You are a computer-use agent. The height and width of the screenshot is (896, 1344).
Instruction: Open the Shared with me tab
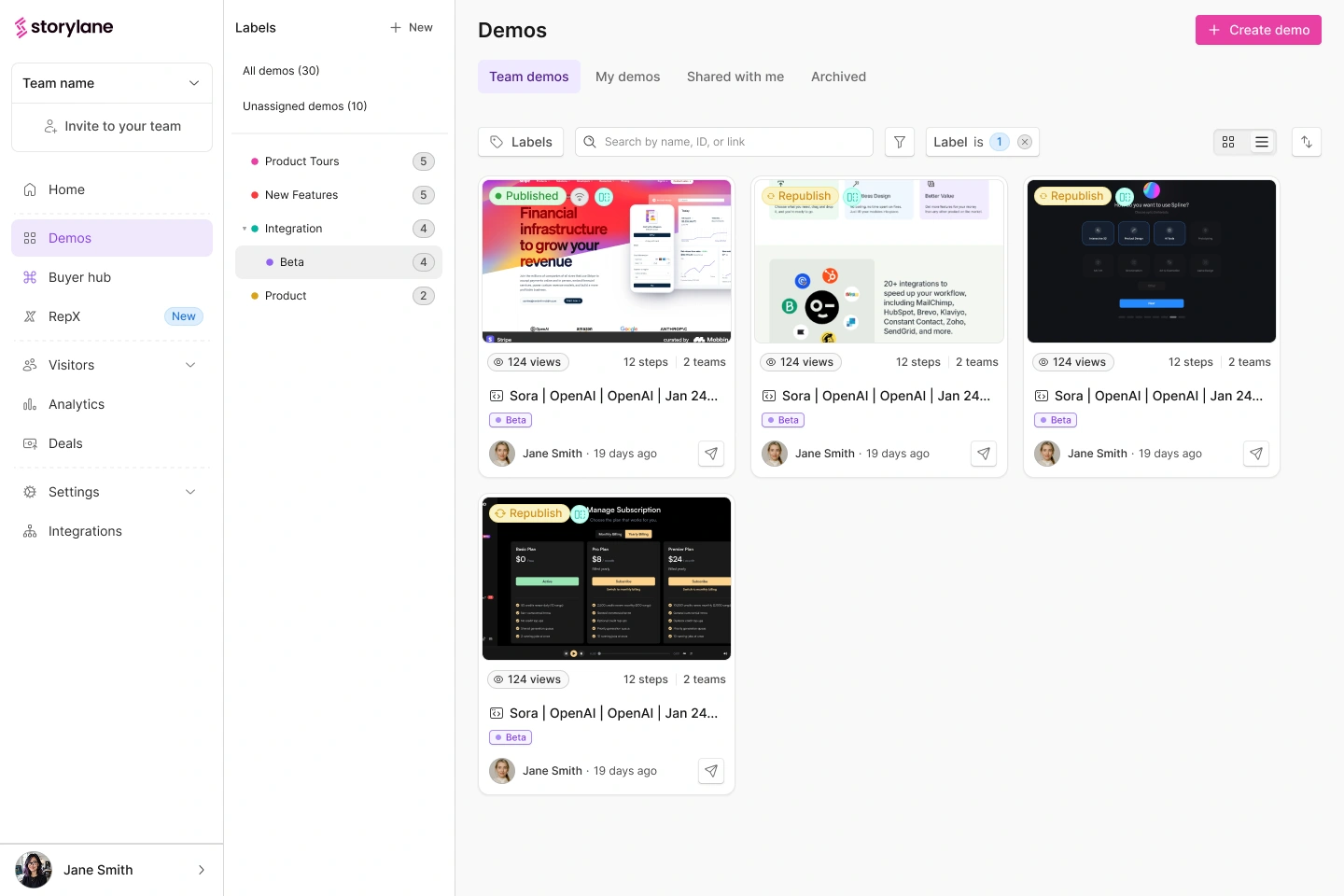pos(735,77)
